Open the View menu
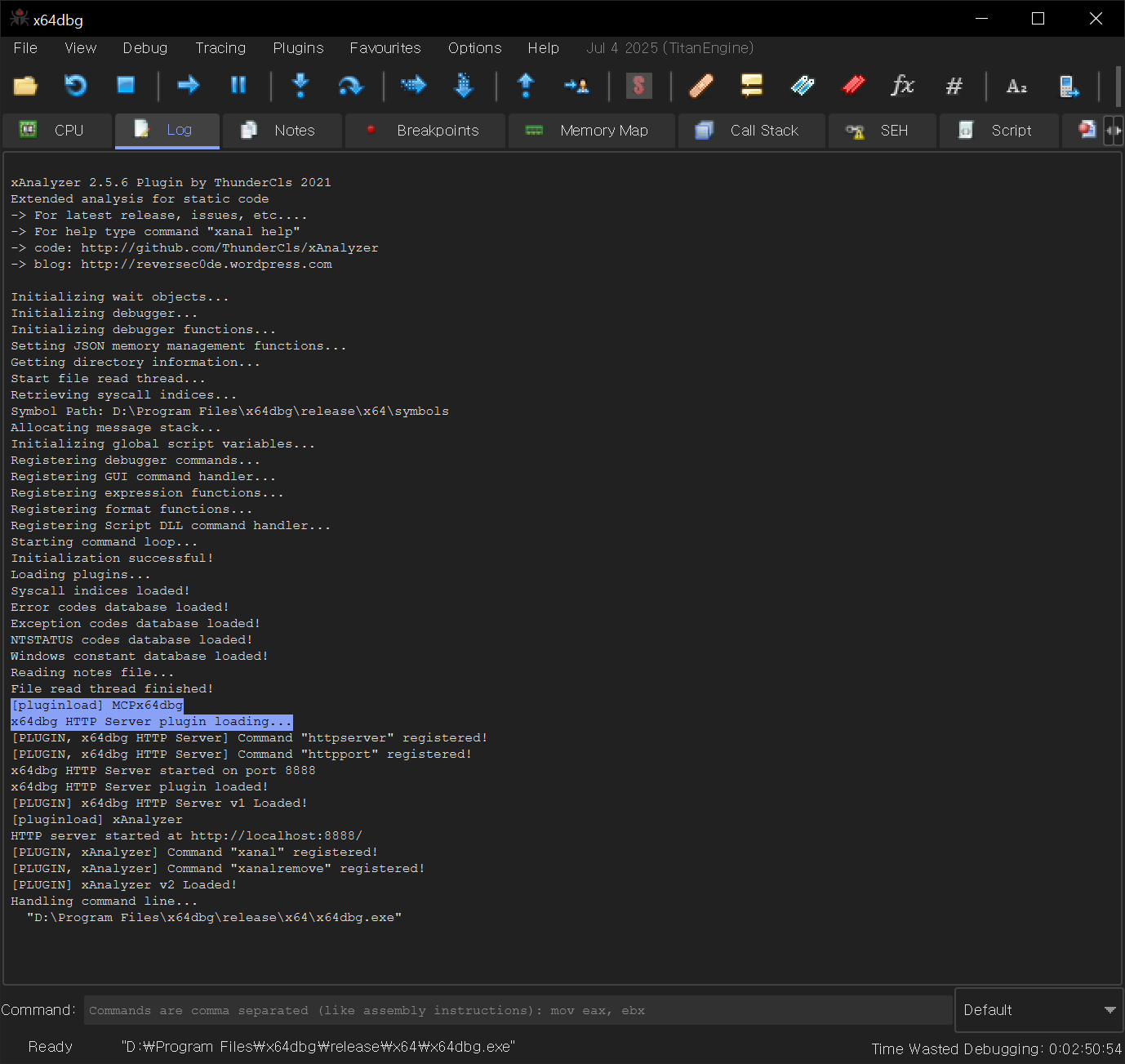Screen dimensions: 1125x1064 pos(81,48)
